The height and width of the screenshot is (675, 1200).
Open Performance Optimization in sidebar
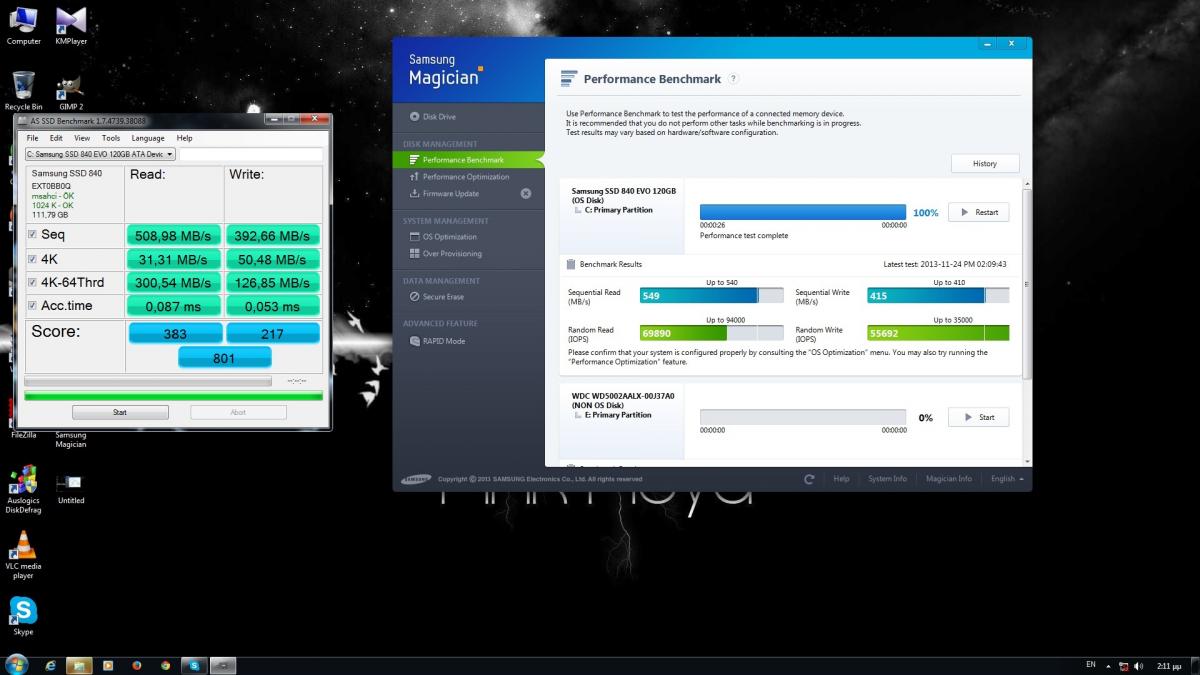458,177
